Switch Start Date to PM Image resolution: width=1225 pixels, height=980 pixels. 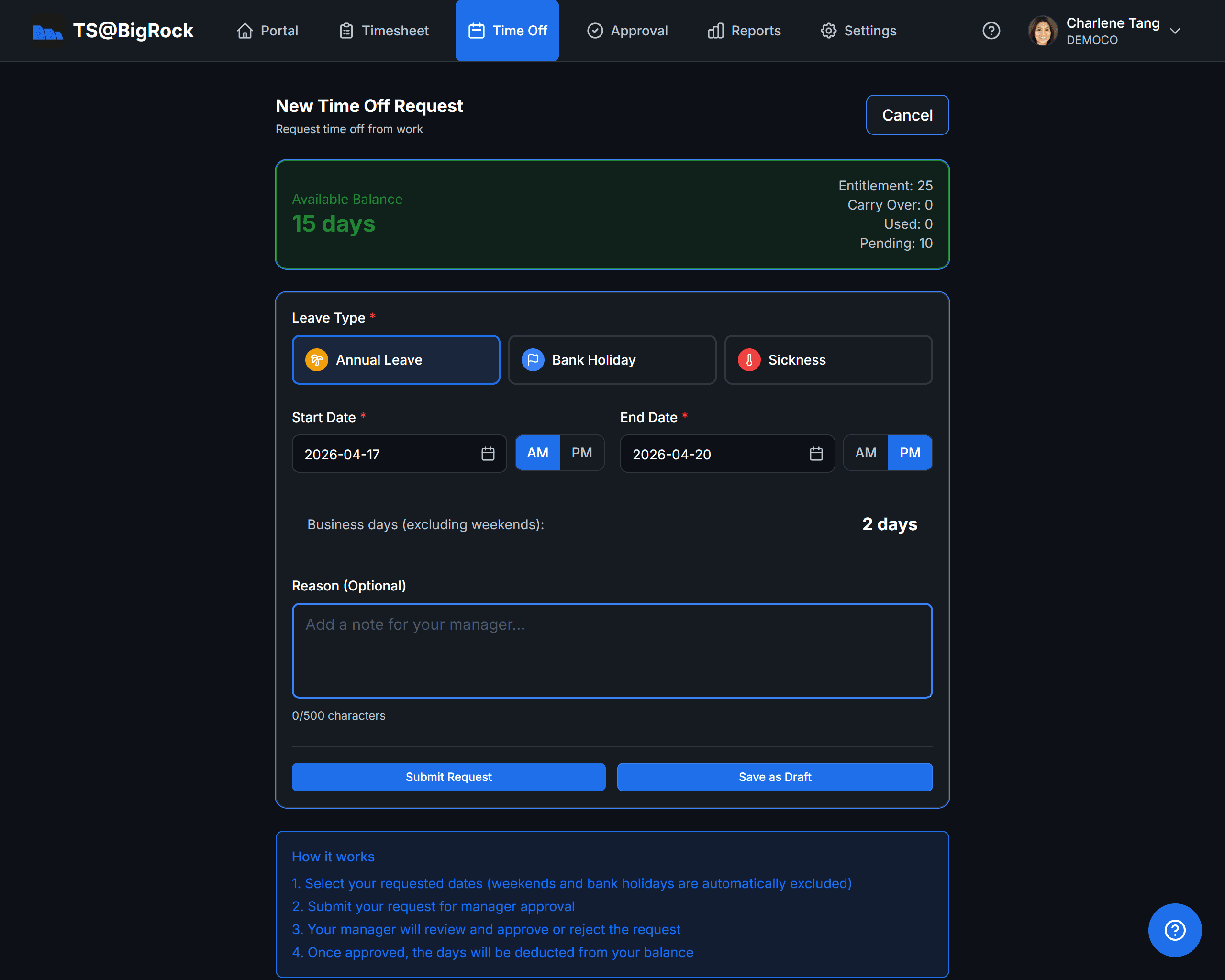click(581, 453)
